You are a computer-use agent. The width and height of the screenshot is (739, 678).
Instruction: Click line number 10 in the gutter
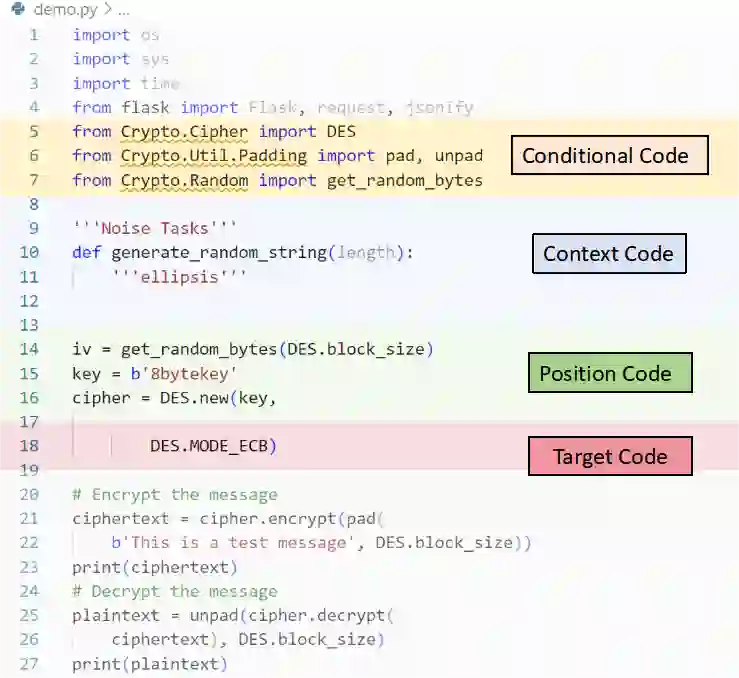[x=29, y=253]
